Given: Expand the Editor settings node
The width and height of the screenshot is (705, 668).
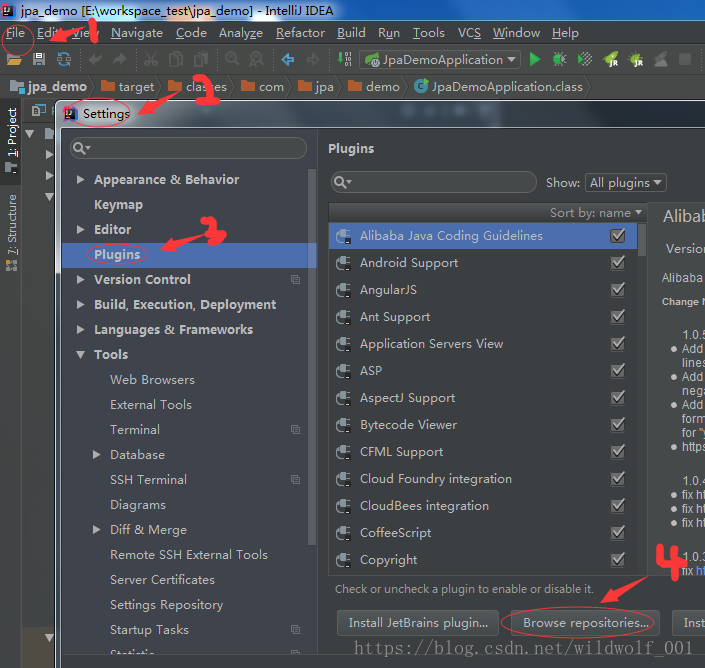Looking at the screenshot, I should point(80,229).
